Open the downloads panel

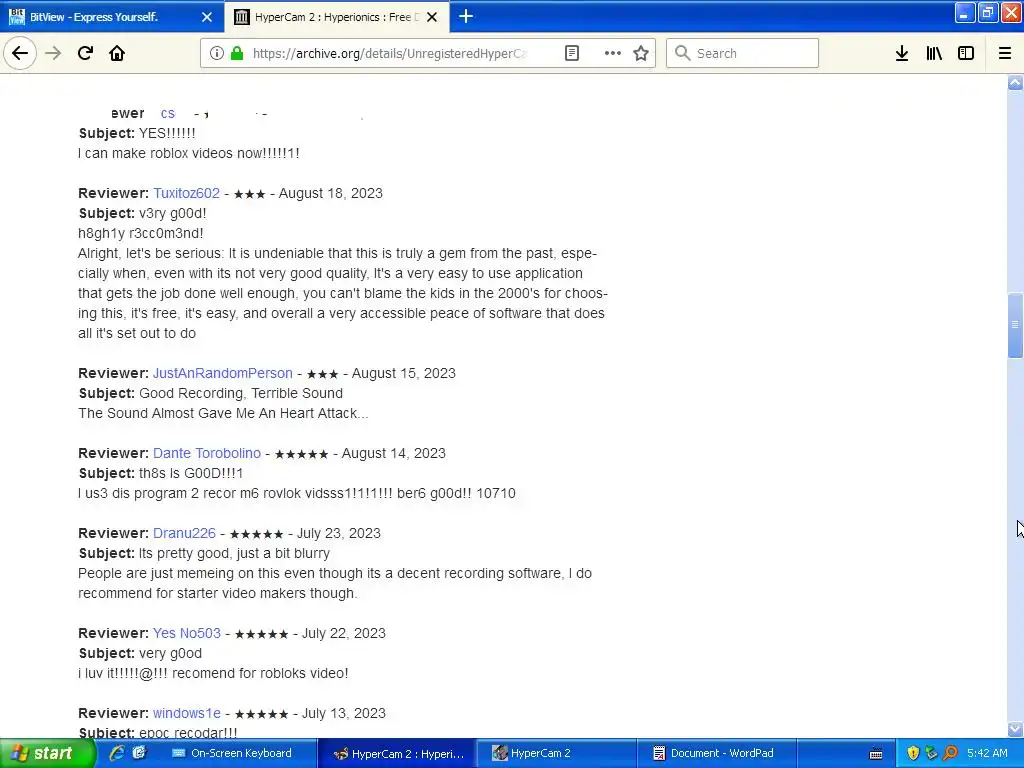point(901,53)
